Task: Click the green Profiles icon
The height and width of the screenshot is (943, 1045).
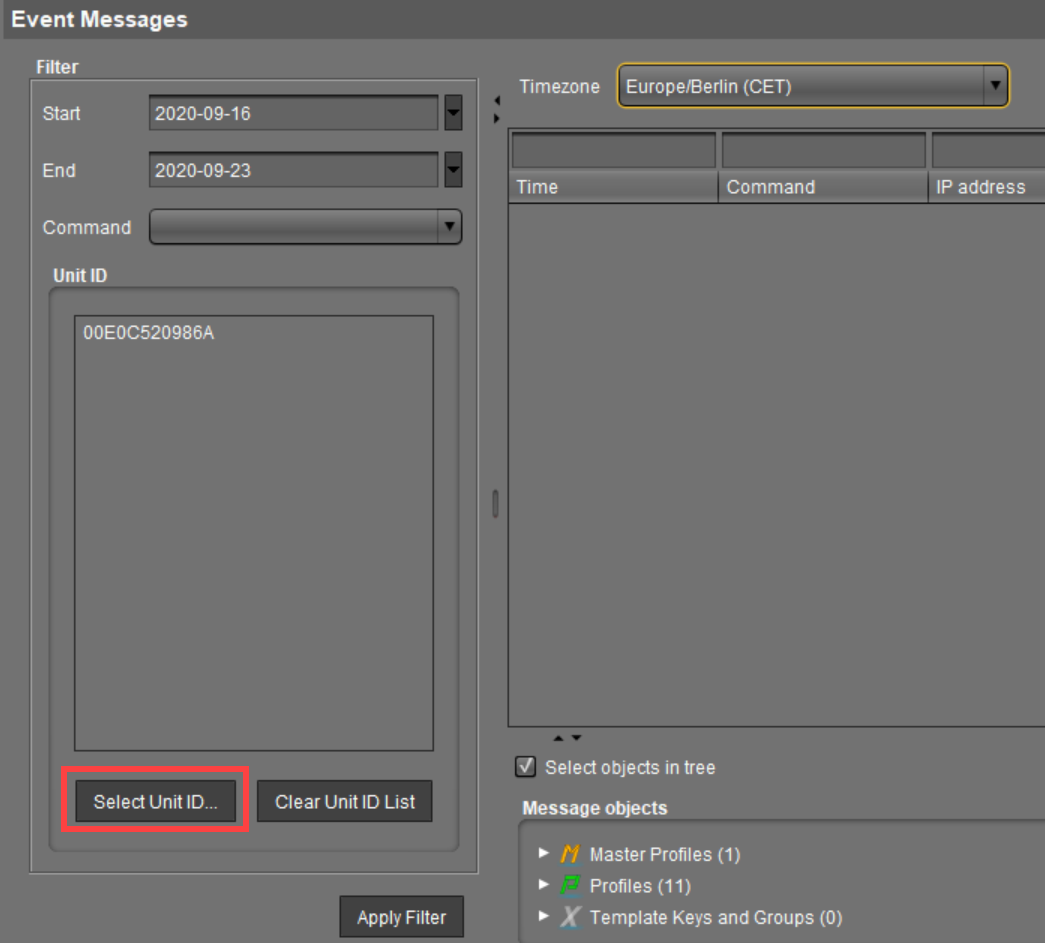Action: [570, 886]
